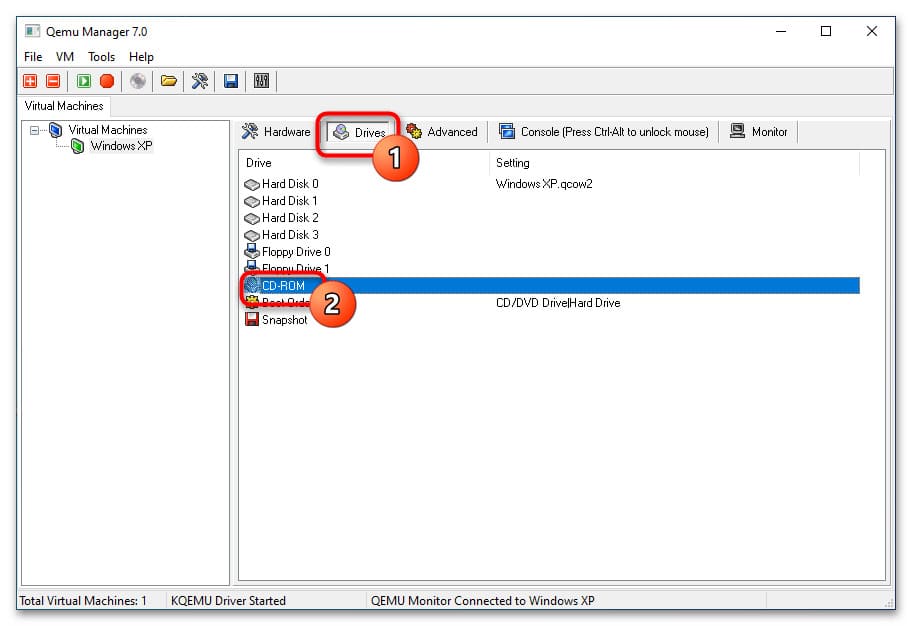Open the File menu
Screen dimensions: 912x626
click(x=33, y=57)
